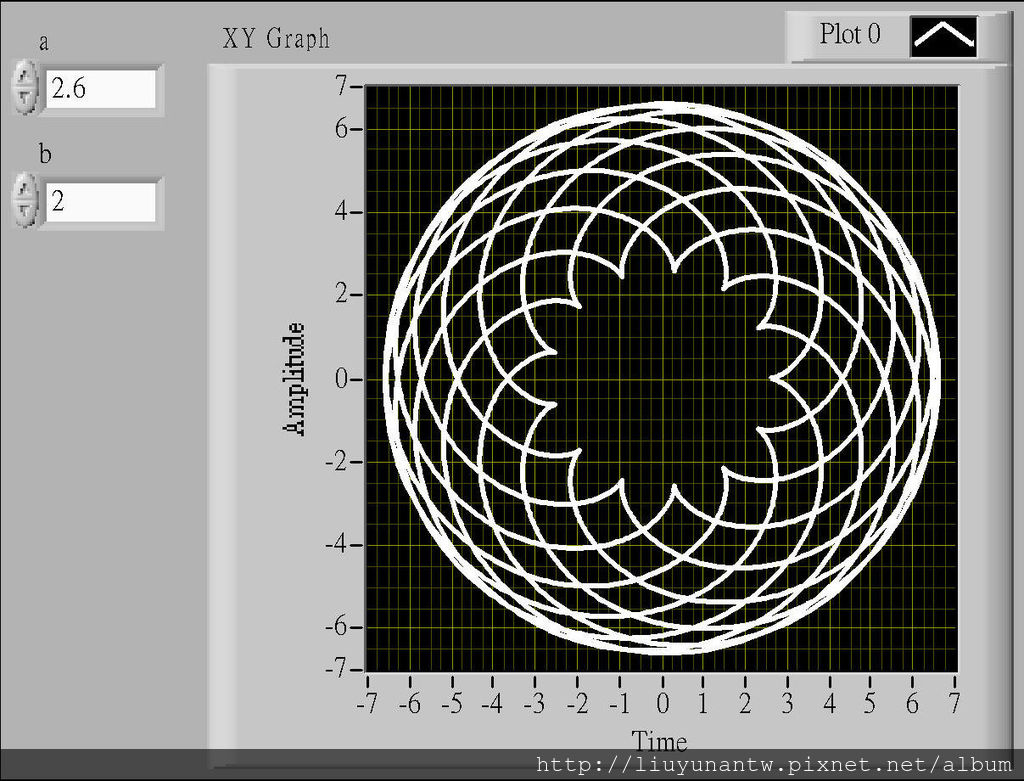The image size is (1024, 781).
Task: Click the X-axis scale marker 5
Action: click(870, 703)
